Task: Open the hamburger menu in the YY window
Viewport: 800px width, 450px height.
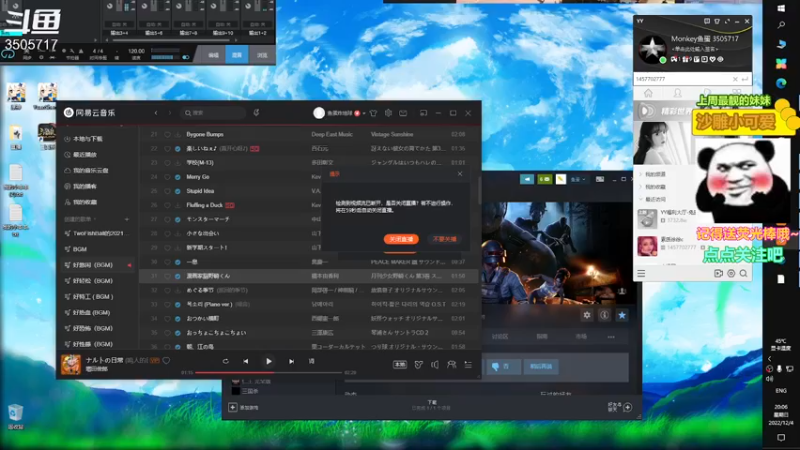Action: click(641, 273)
